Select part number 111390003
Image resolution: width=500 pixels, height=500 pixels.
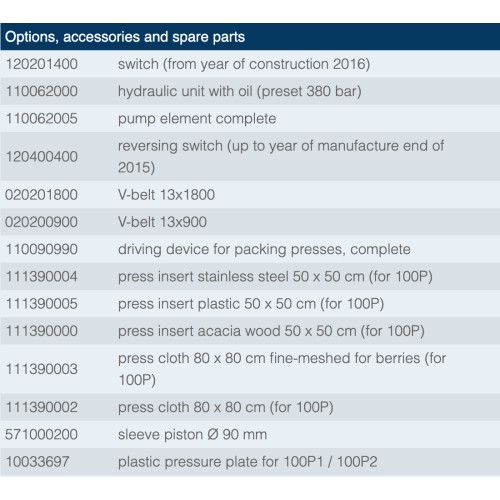[42, 369]
